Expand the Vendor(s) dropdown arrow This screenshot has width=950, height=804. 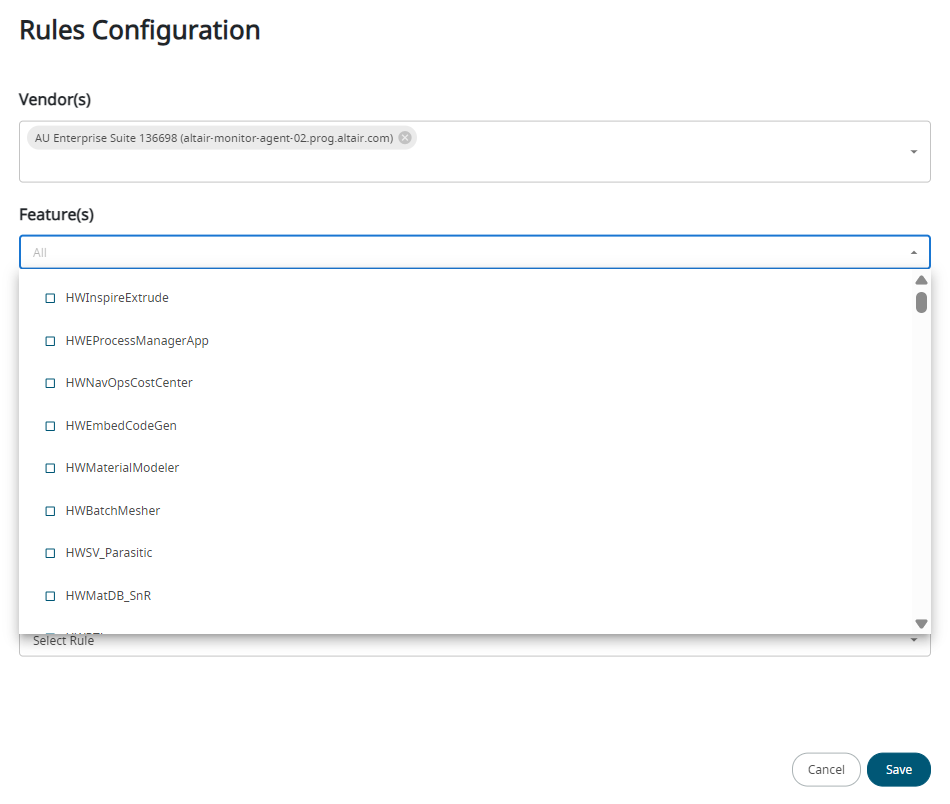(914, 152)
